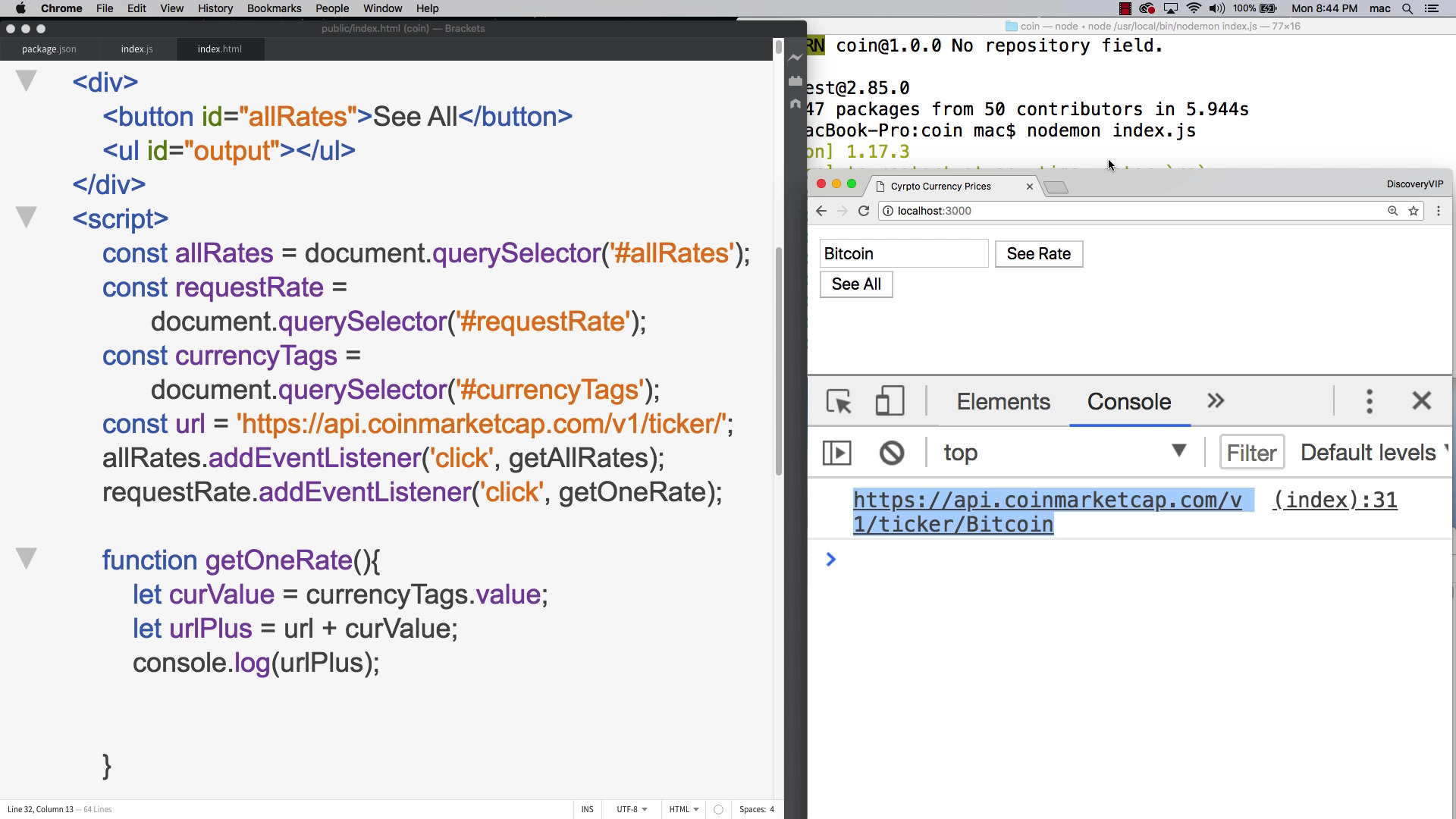Image resolution: width=1456 pixels, height=819 pixels.
Task: Switch to index.js tab in Brackets
Action: (x=136, y=49)
